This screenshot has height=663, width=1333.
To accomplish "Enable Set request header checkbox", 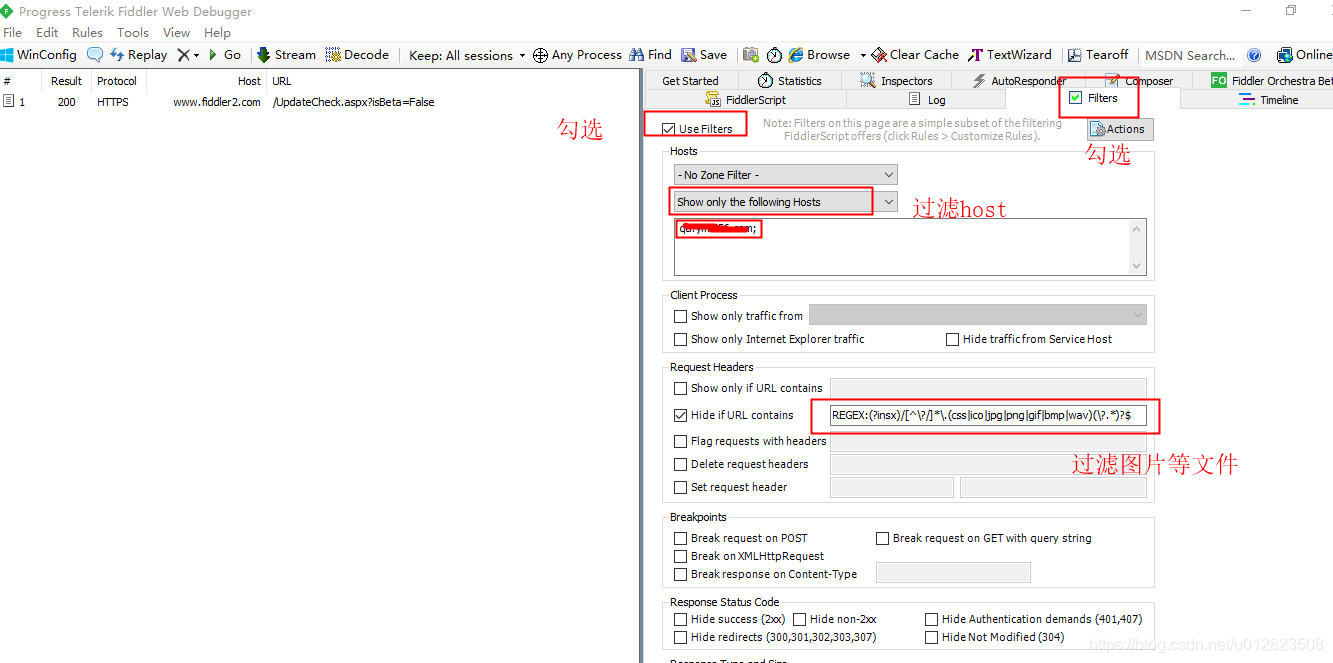I will [681, 487].
